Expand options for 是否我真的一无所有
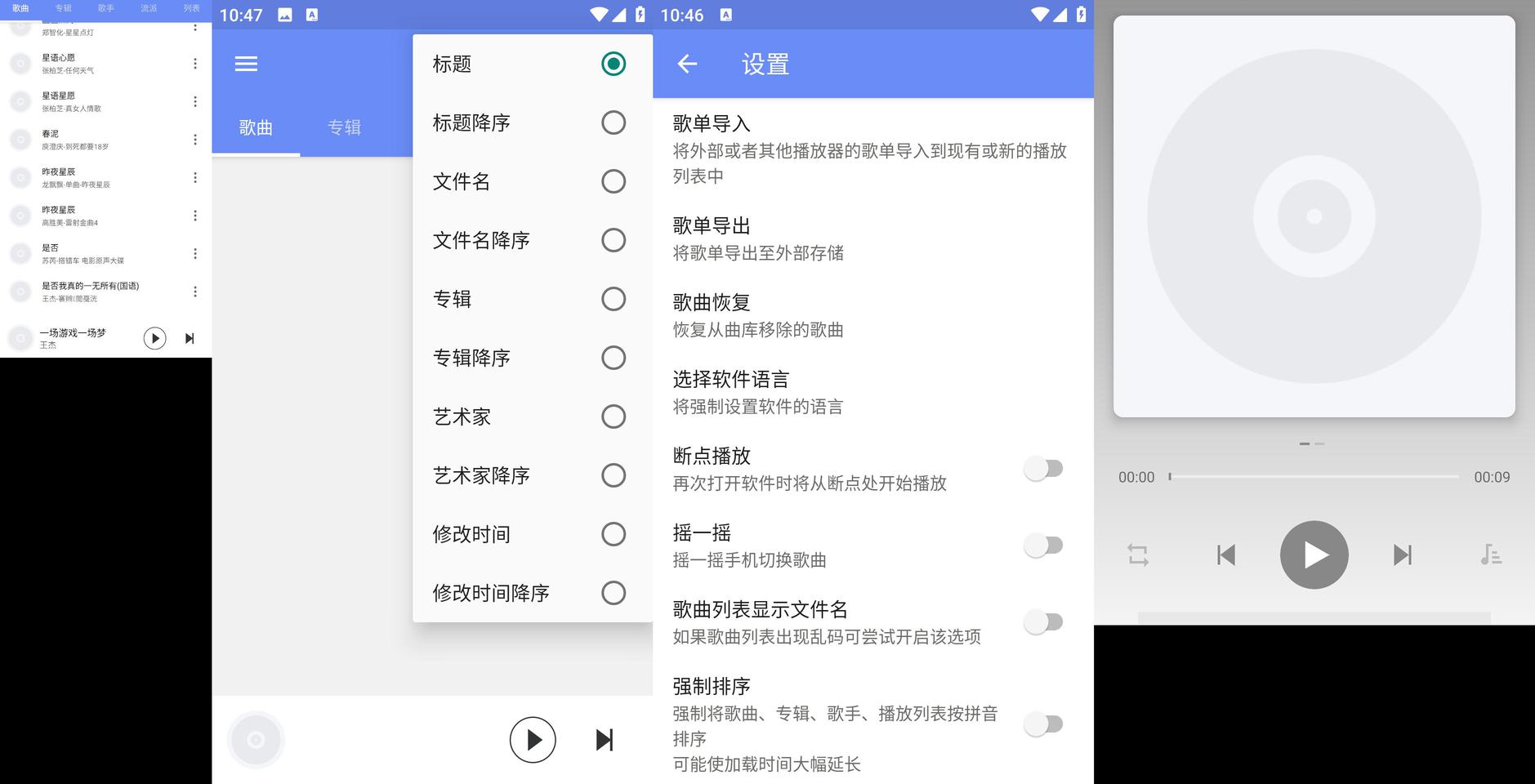This screenshot has width=1535, height=784. pyautogui.click(x=194, y=292)
